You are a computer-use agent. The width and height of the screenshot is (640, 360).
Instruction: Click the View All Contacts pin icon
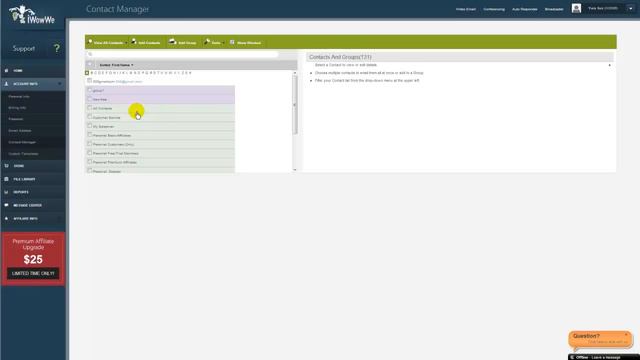tap(90, 42)
